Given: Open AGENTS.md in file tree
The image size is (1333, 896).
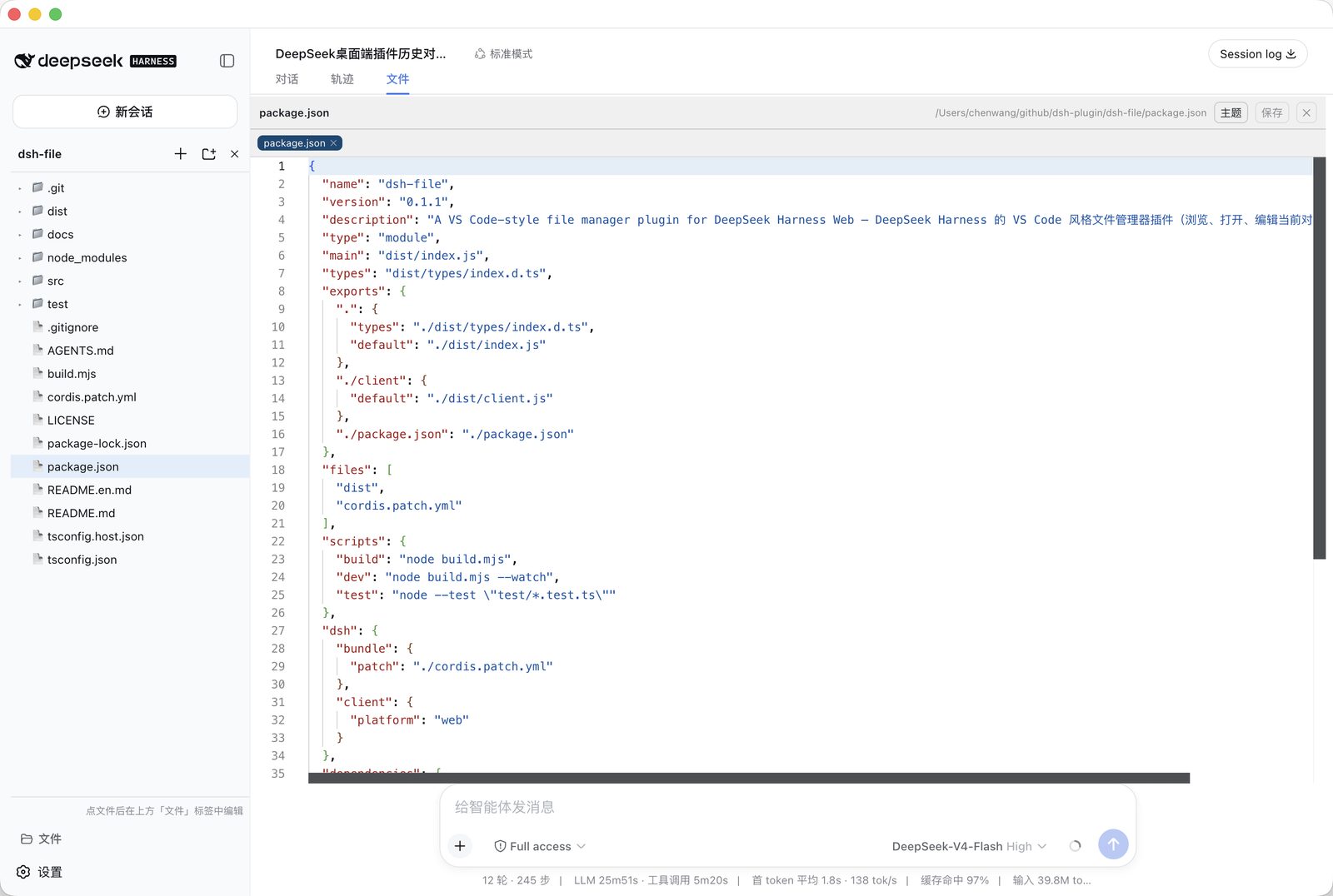Looking at the screenshot, I should [x=130, y=351].
